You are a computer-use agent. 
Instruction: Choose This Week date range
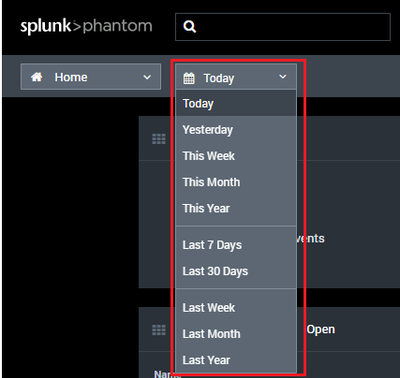(x=236, y=156)
